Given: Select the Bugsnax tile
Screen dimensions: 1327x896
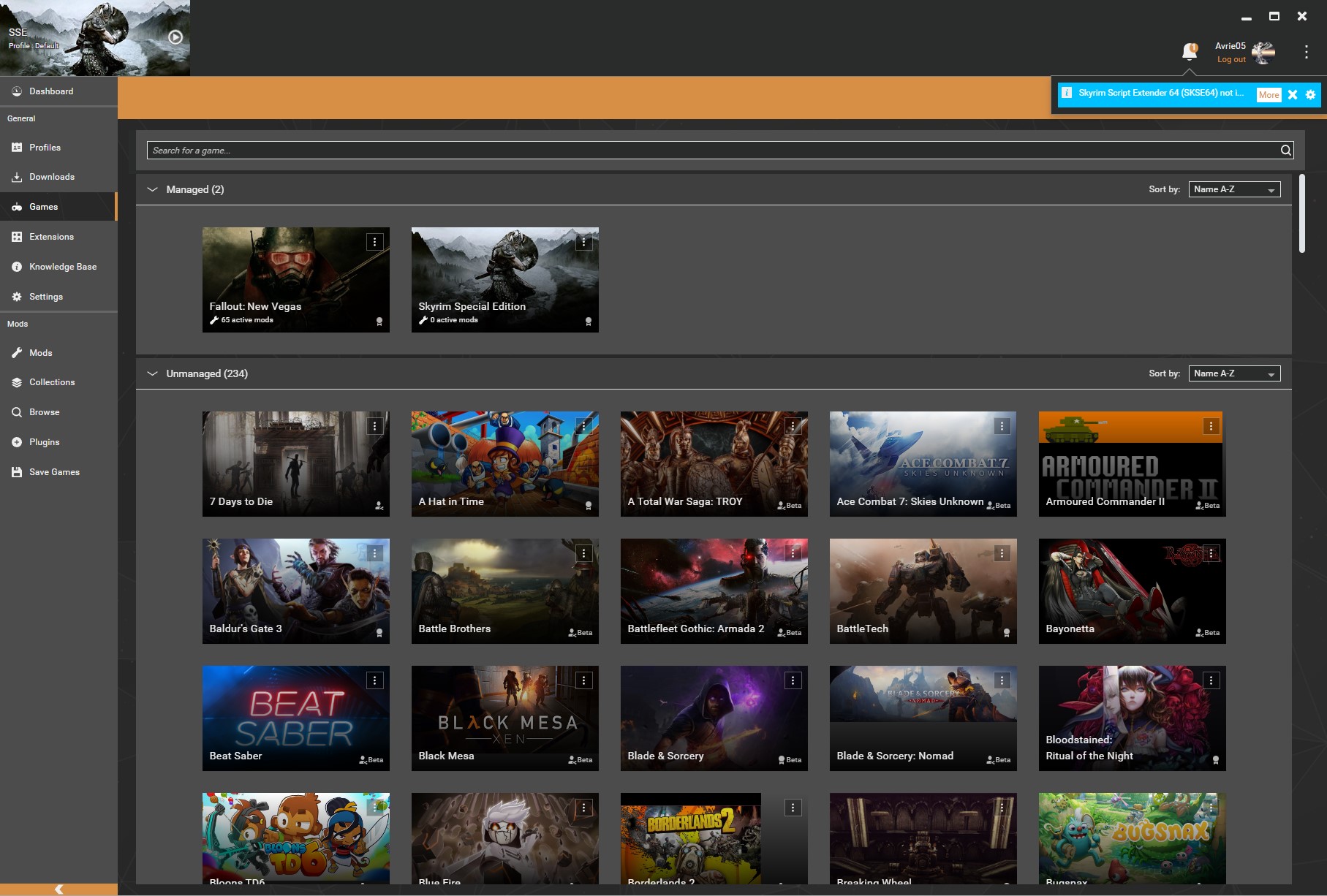Looking at the screenshot, I should [x=1133, y=839].
